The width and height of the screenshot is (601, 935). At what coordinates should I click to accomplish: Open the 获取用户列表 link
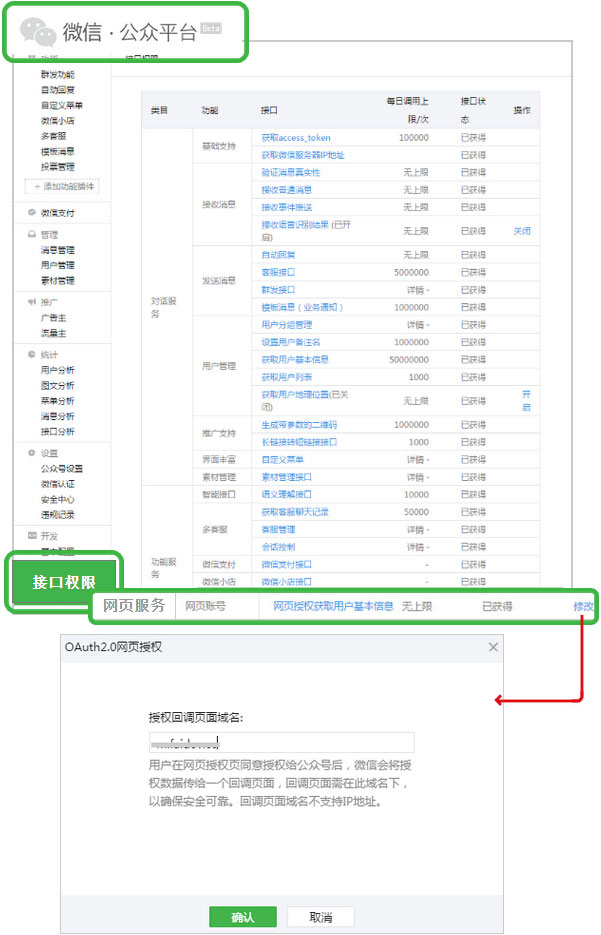[x=286, y=377]
